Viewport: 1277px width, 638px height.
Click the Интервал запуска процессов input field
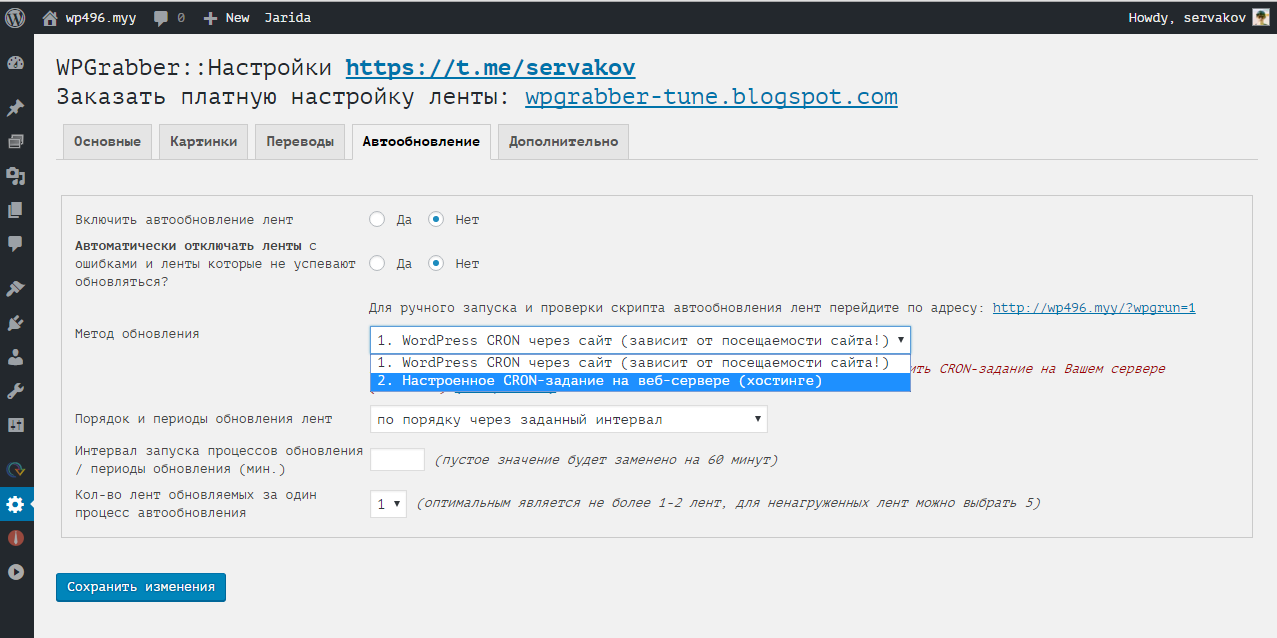(x=398, y=460)
